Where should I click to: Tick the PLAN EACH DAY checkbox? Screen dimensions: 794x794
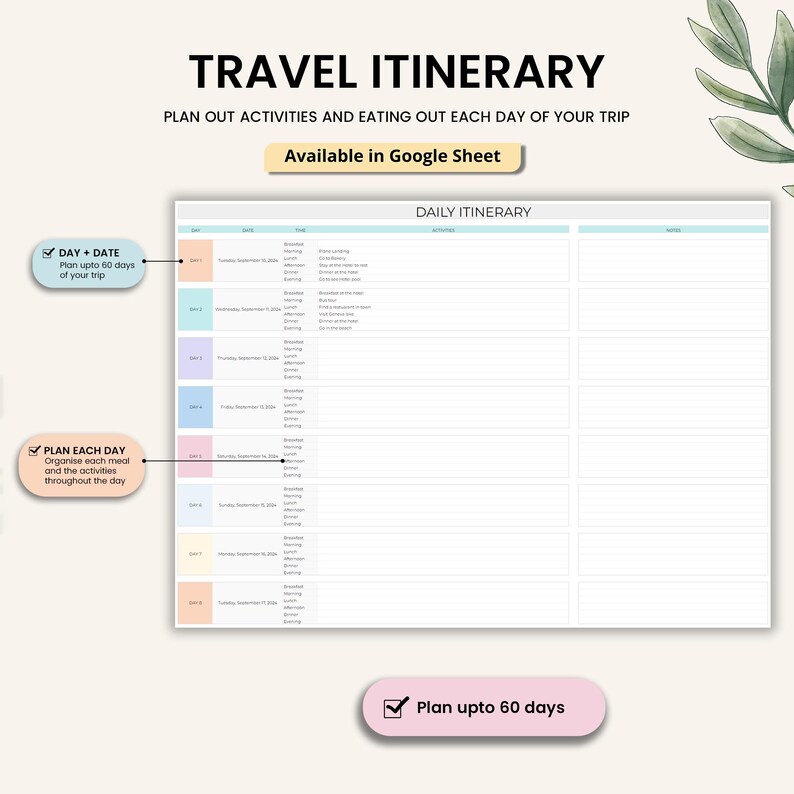(34, 450)
